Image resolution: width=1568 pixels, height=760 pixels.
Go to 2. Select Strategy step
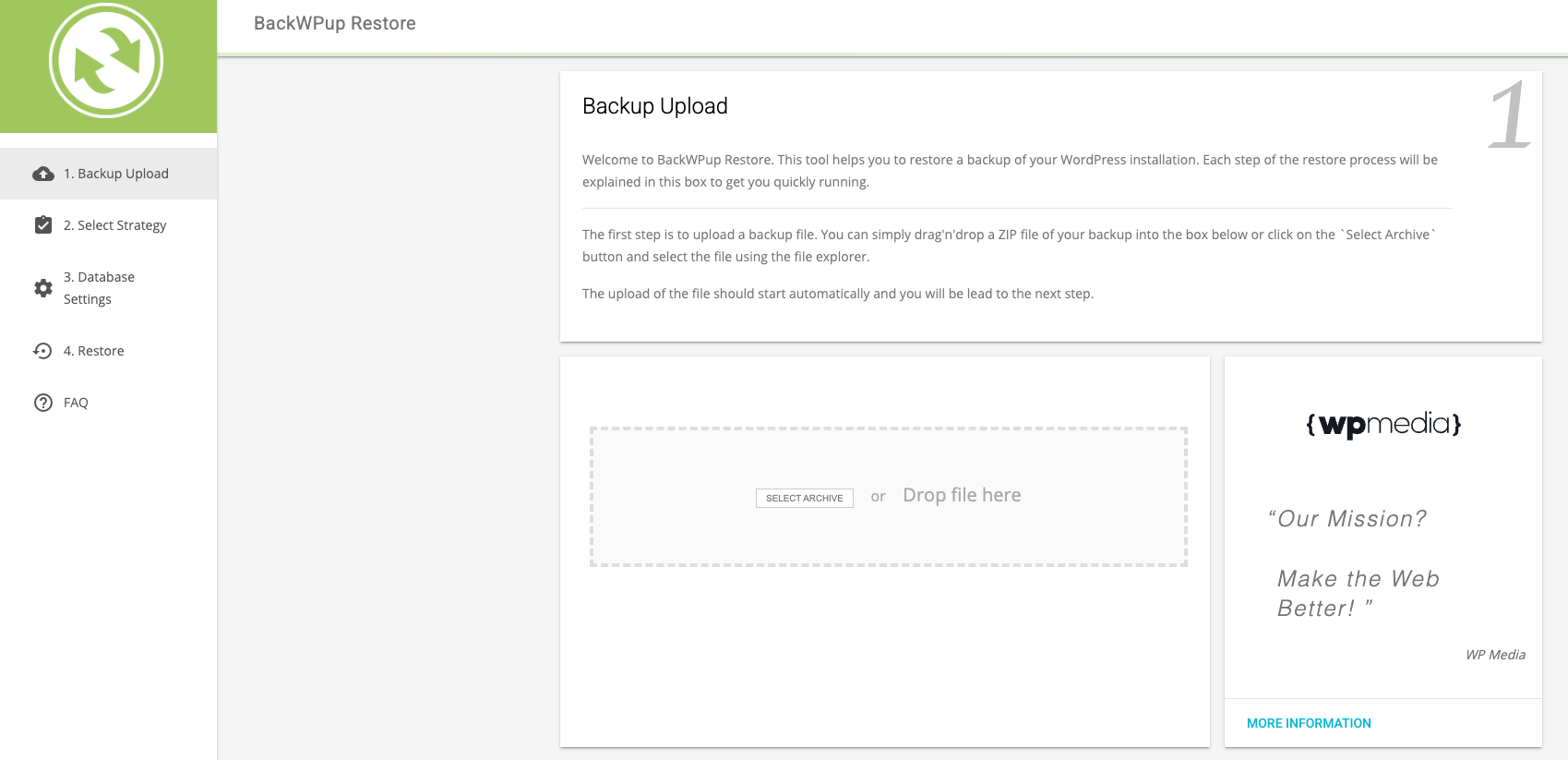109,225
